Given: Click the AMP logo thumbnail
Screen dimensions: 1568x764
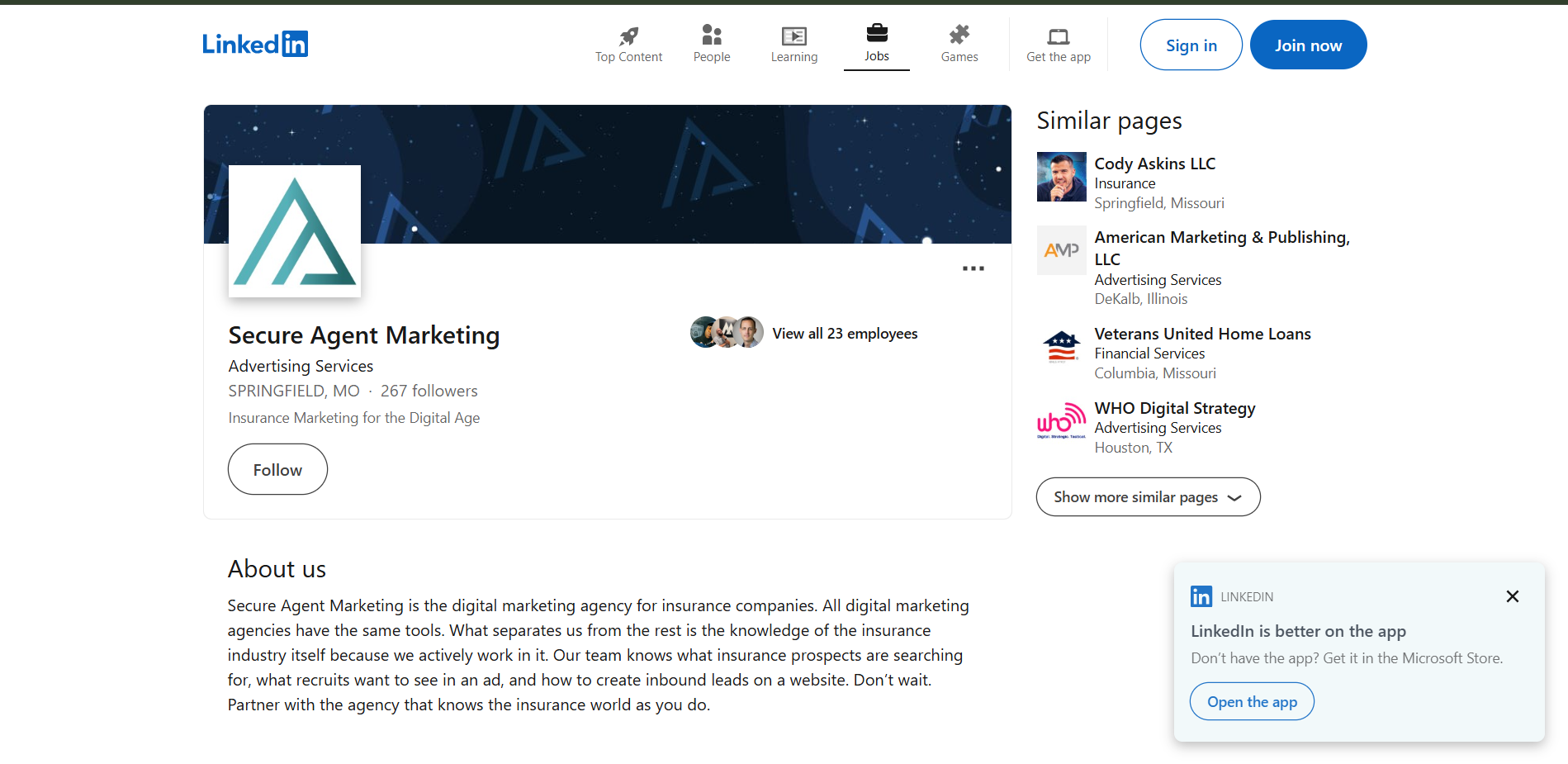Looking at the screenshot, I should pyautogui.click(x=1062, y=250).
